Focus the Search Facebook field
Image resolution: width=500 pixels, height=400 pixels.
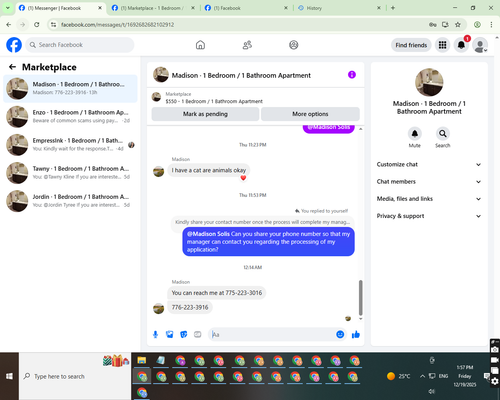click(80, 45)
